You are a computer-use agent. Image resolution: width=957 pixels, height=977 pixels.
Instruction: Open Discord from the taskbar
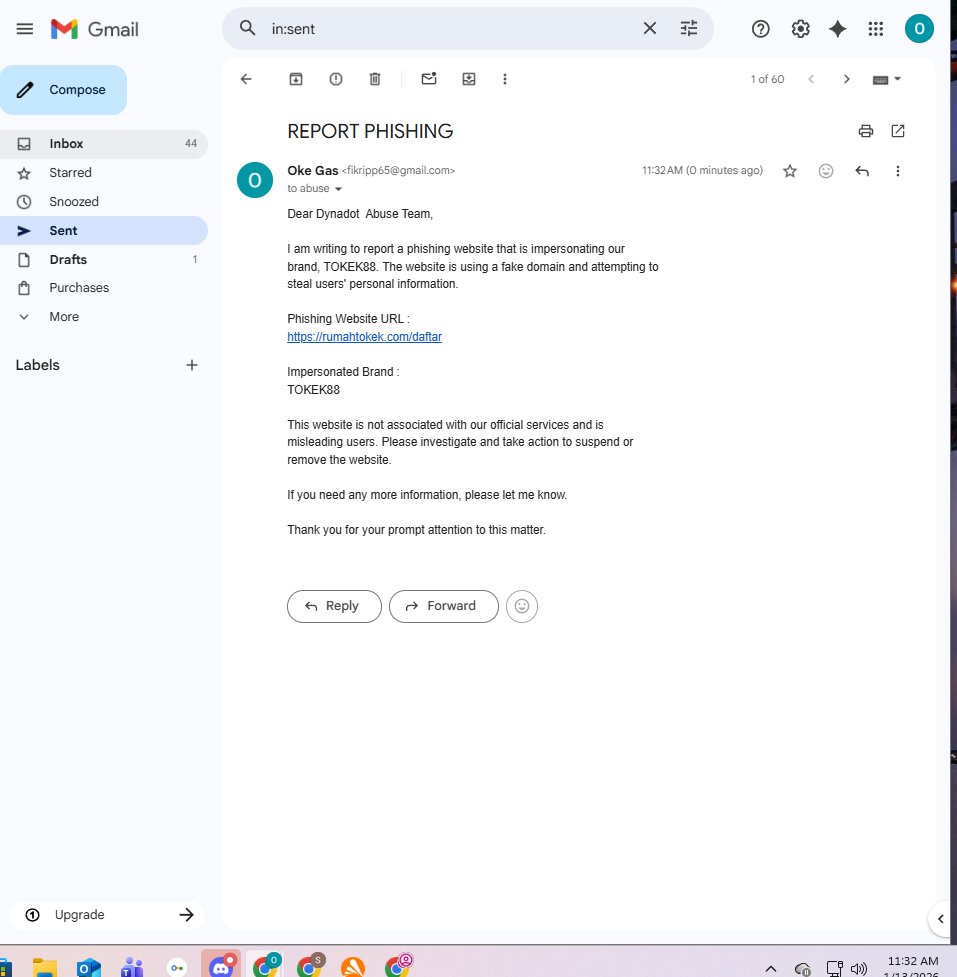[221, 965]
